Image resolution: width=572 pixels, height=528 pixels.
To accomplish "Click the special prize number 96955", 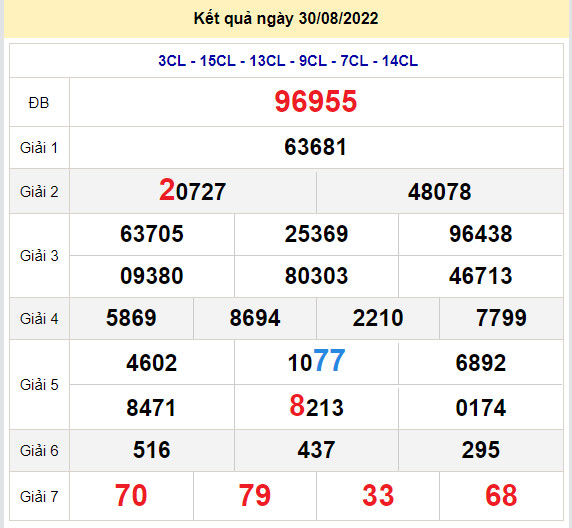I will coord(316,101).
